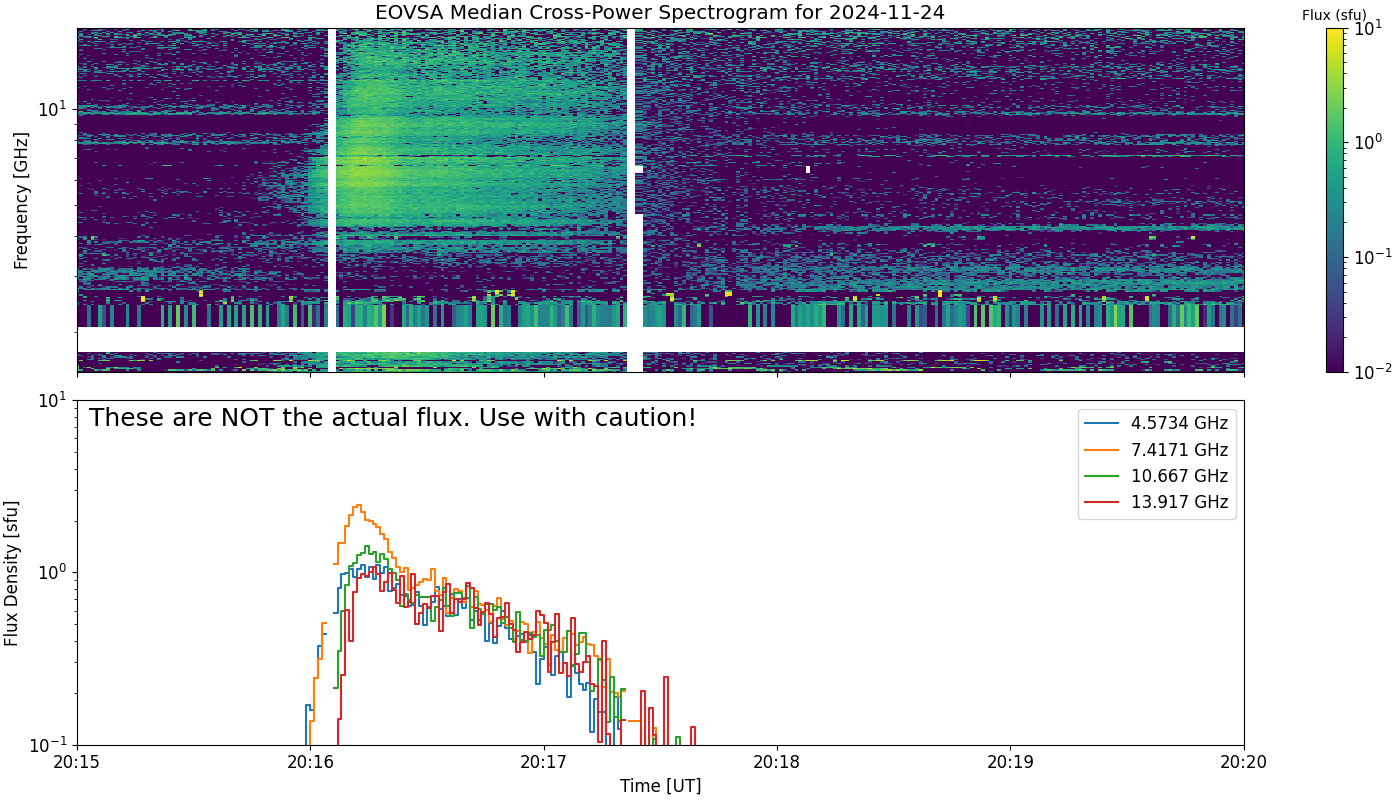Click the orange 7.4171 GHz curve peak

(358, 506)
